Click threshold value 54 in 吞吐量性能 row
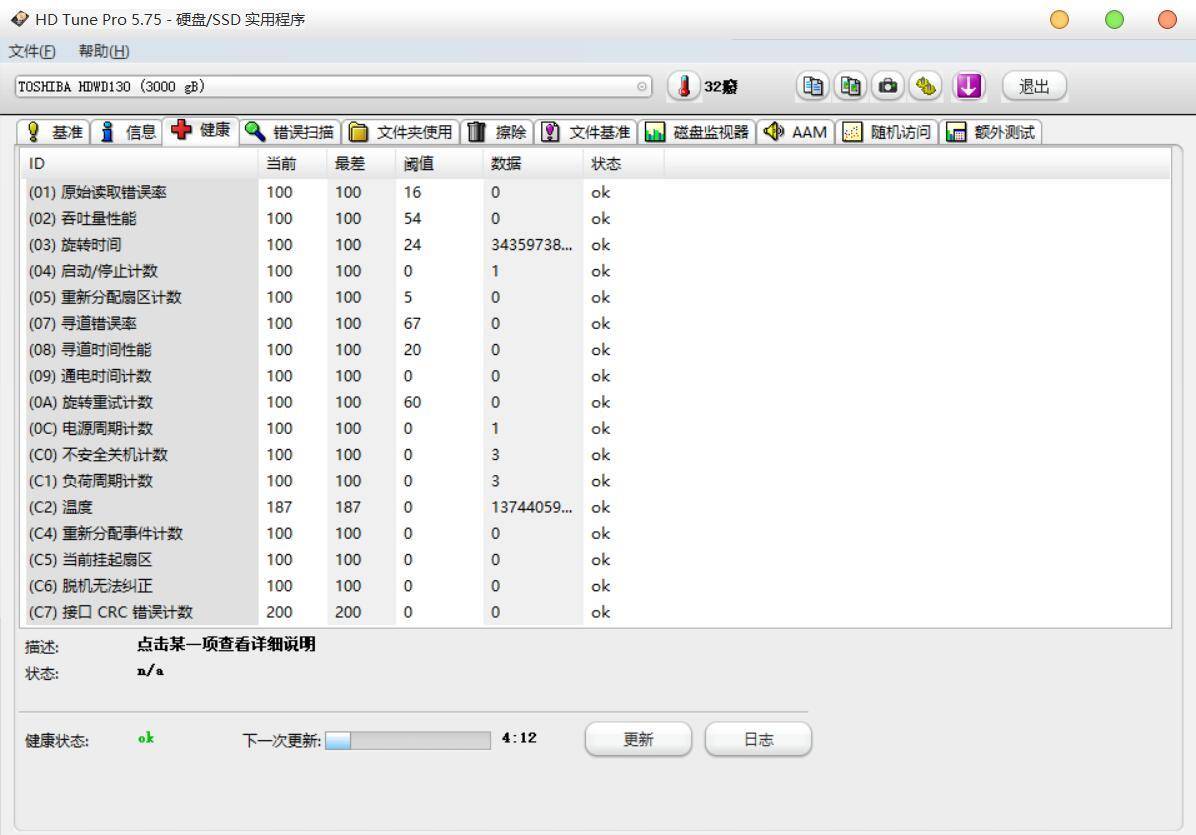Image resolution: width=1196 pixels, height=835 pixels. 412,219
